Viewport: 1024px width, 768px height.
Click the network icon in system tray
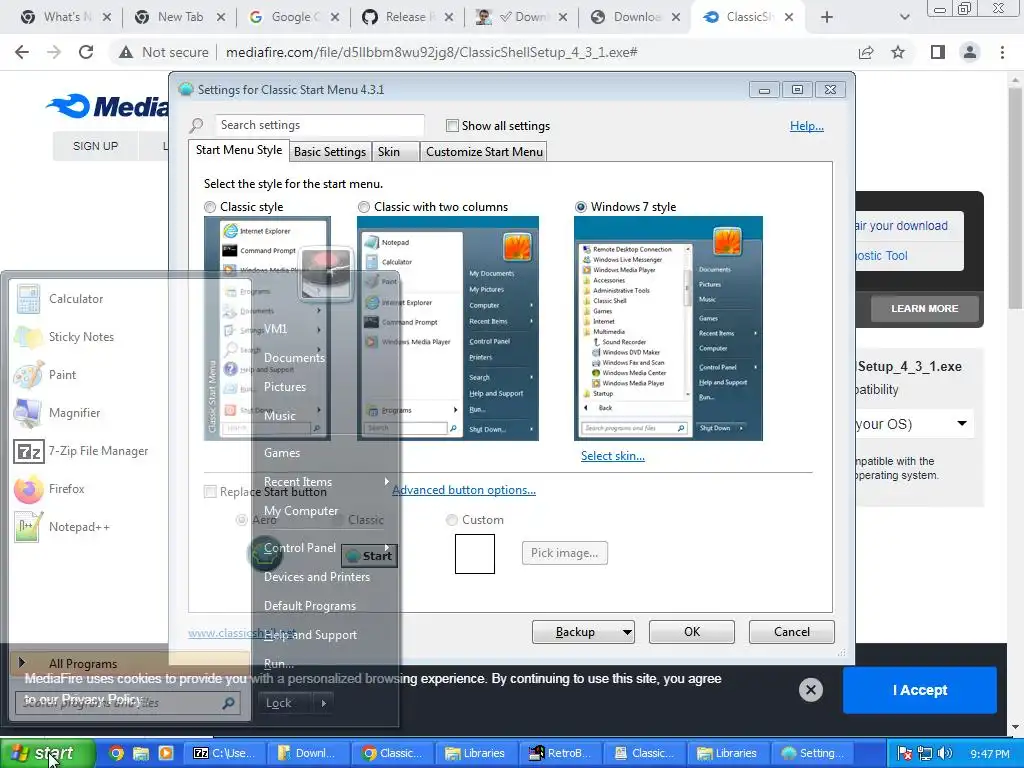pyautogui.click(x=925, y=753)
